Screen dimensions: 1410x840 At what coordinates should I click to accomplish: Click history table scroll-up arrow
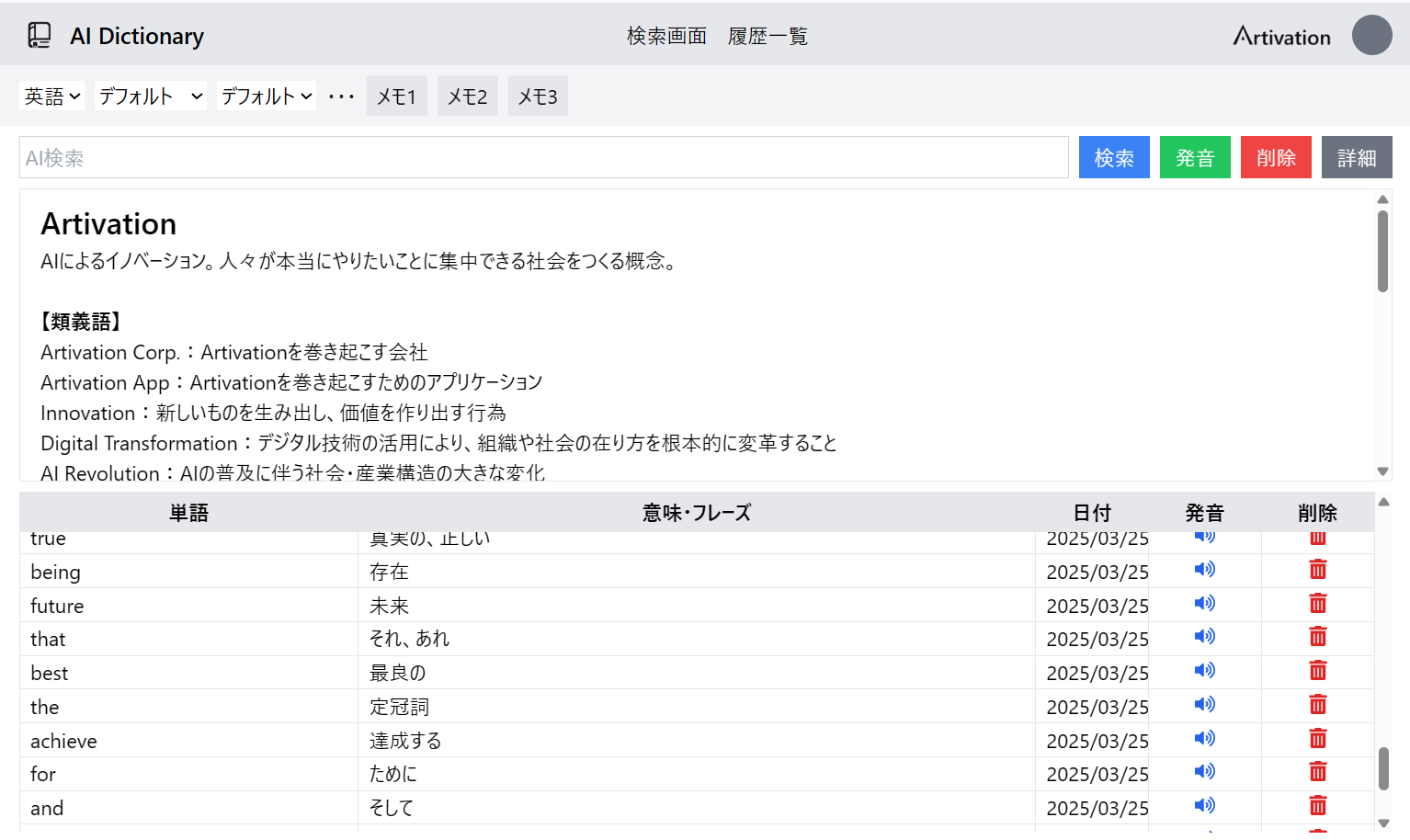[x=1383, y=502]
